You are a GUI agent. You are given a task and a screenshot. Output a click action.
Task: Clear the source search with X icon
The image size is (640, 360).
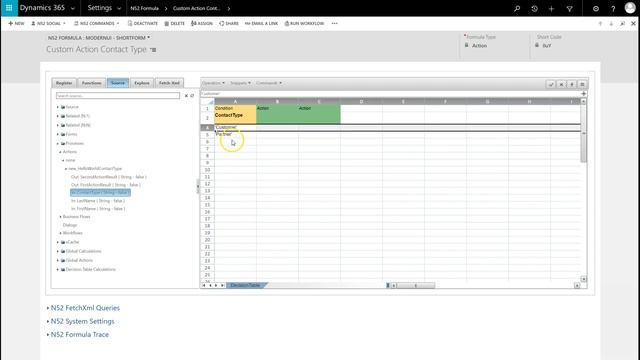coord(186,96)
